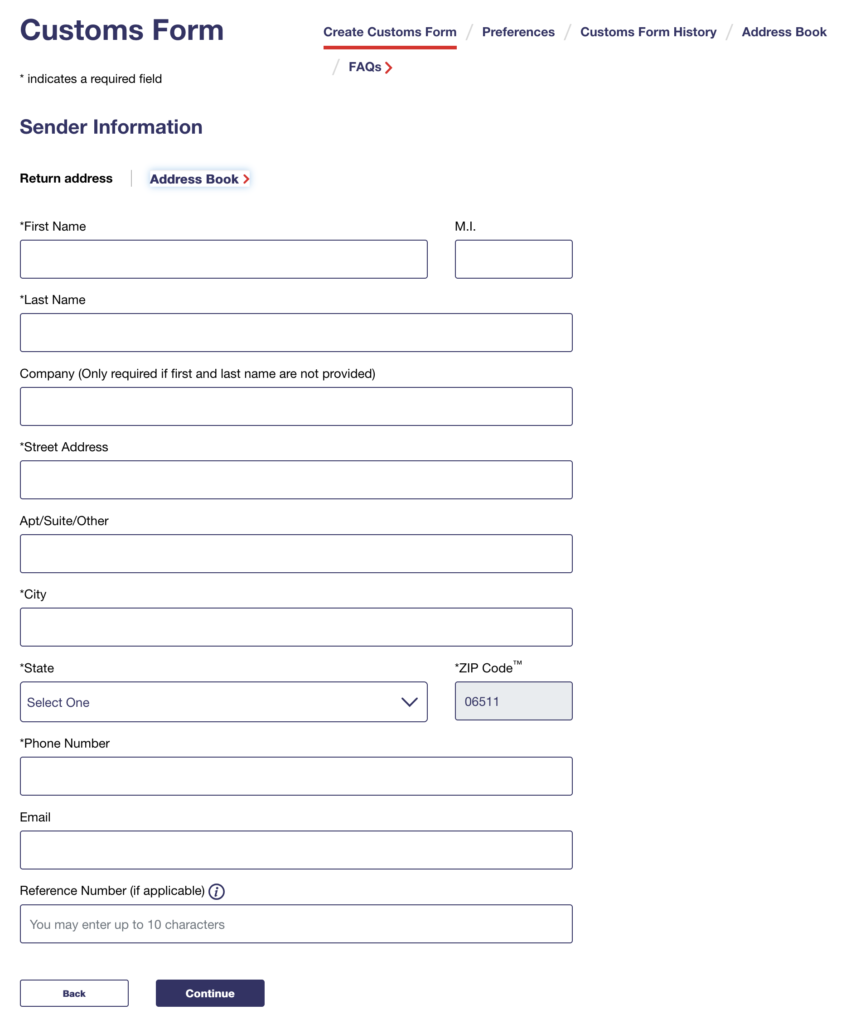This screenshot has height=1024, width=851.
Task: Focus the Email input field
Action: 296,850
